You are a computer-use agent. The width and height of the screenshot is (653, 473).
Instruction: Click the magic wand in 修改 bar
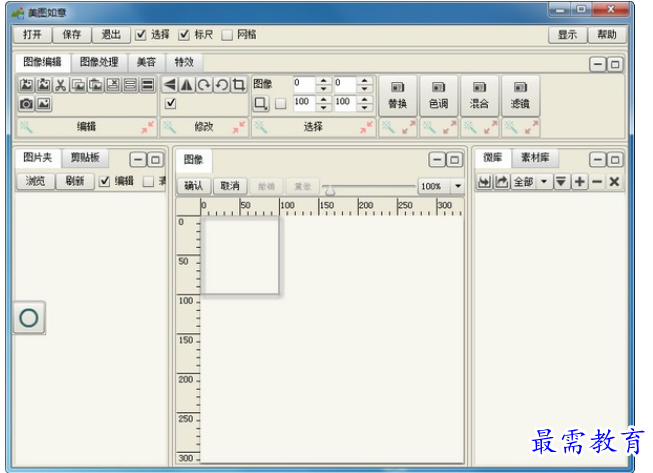(169, 127)
